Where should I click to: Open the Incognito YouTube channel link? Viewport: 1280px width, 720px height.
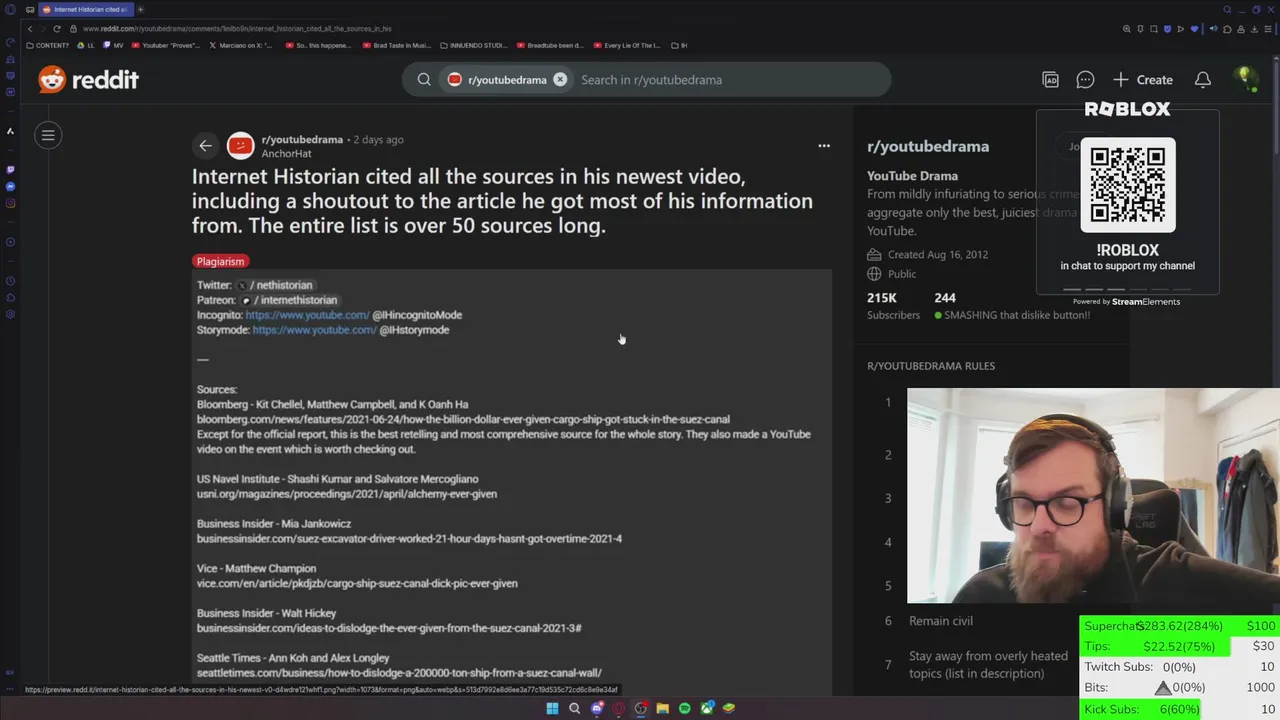[307, 315]
